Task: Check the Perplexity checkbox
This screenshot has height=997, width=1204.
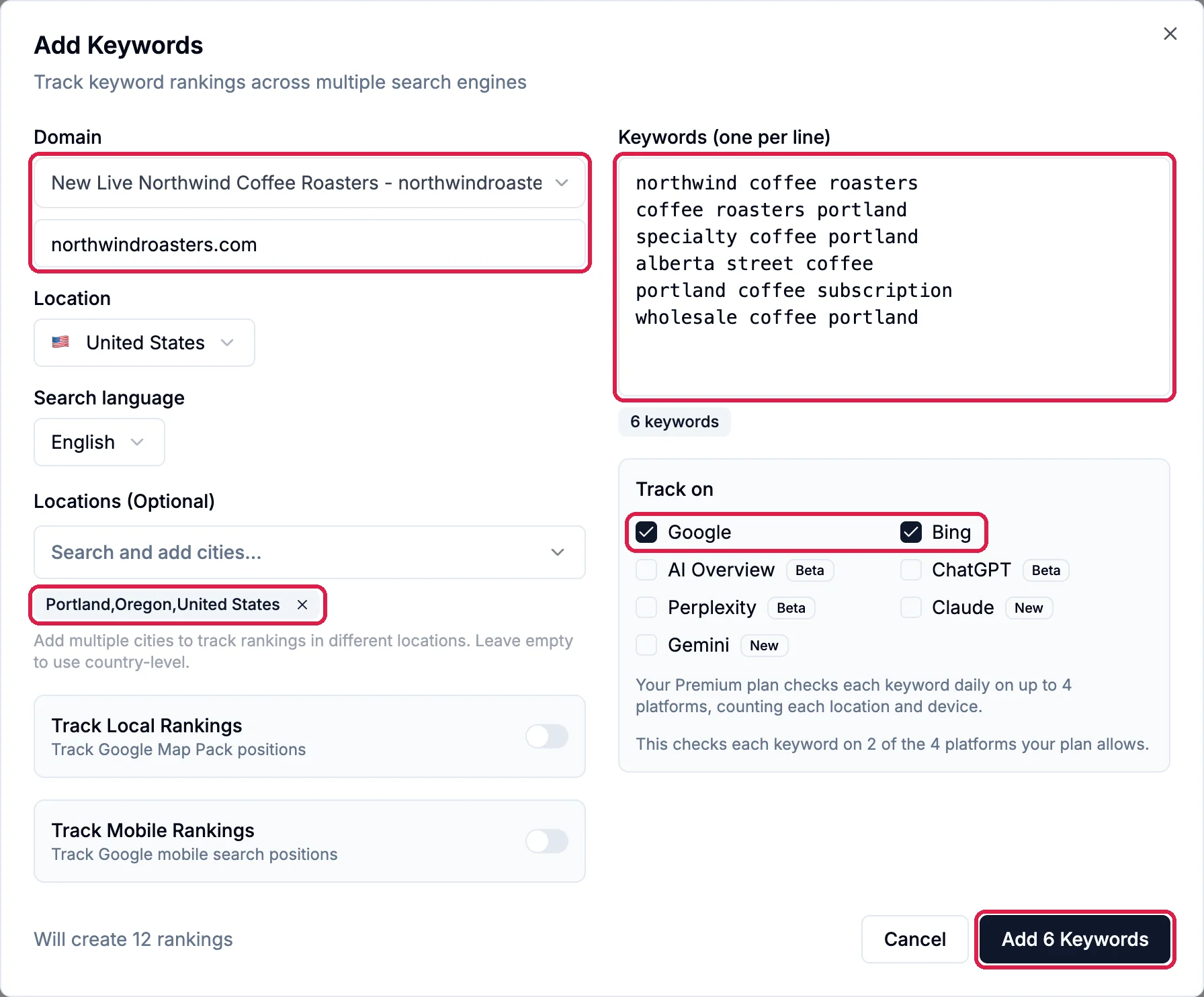Action: [x=646, y=607]
